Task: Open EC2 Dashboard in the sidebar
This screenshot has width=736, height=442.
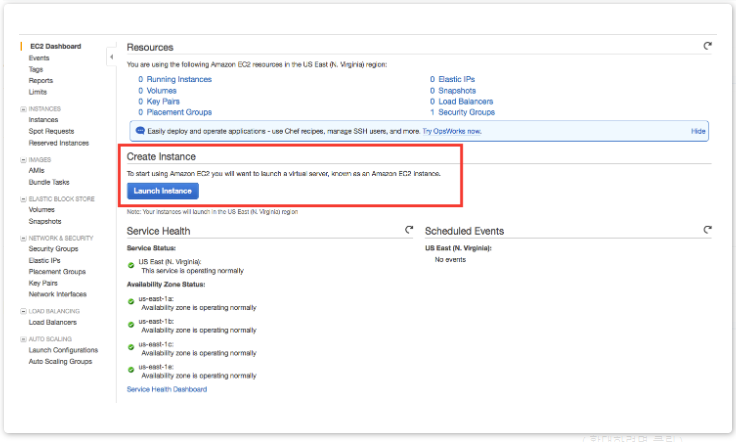Action: [55, 46]
